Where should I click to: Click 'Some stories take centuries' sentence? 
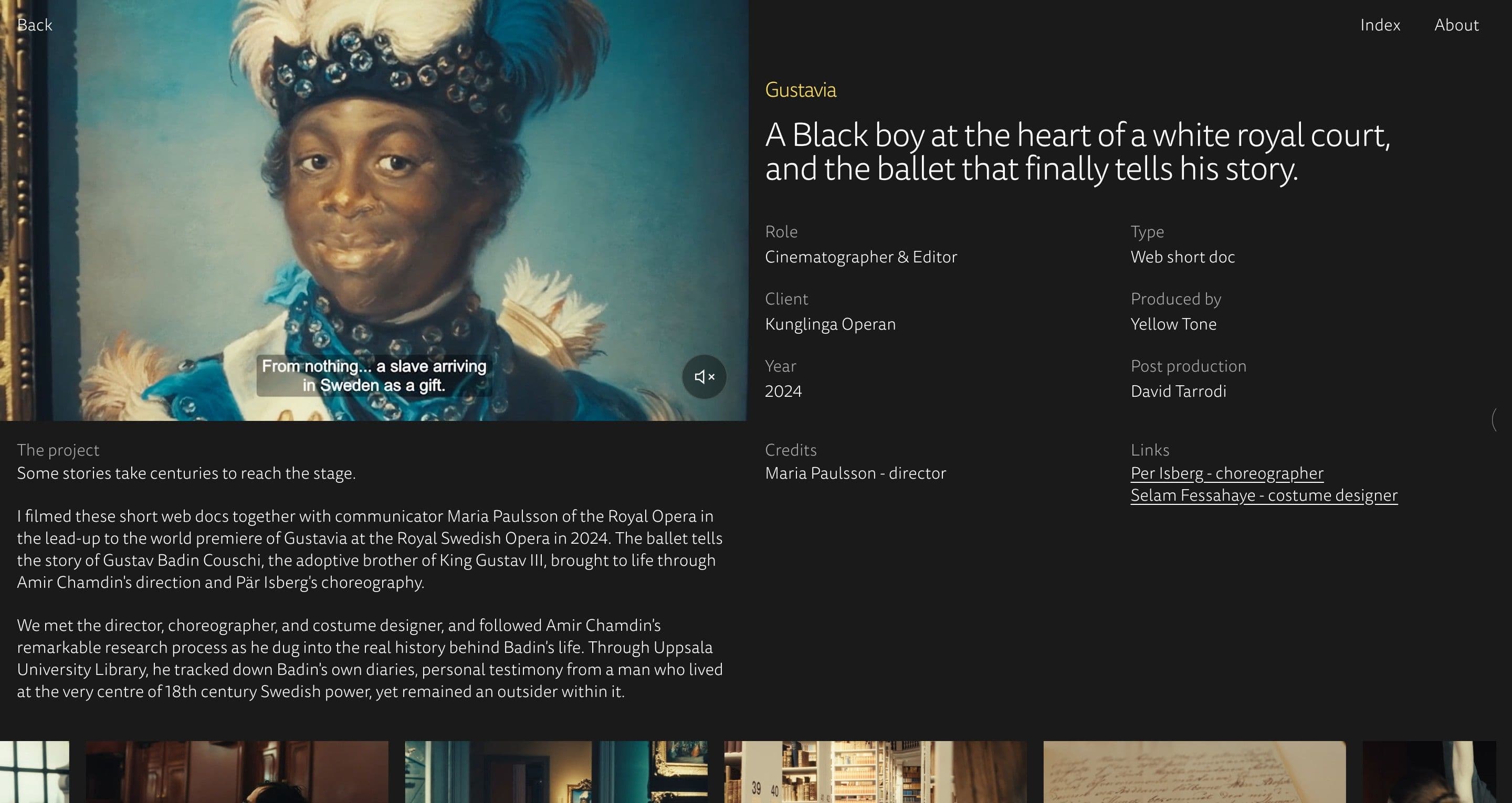tap(186, 473)
